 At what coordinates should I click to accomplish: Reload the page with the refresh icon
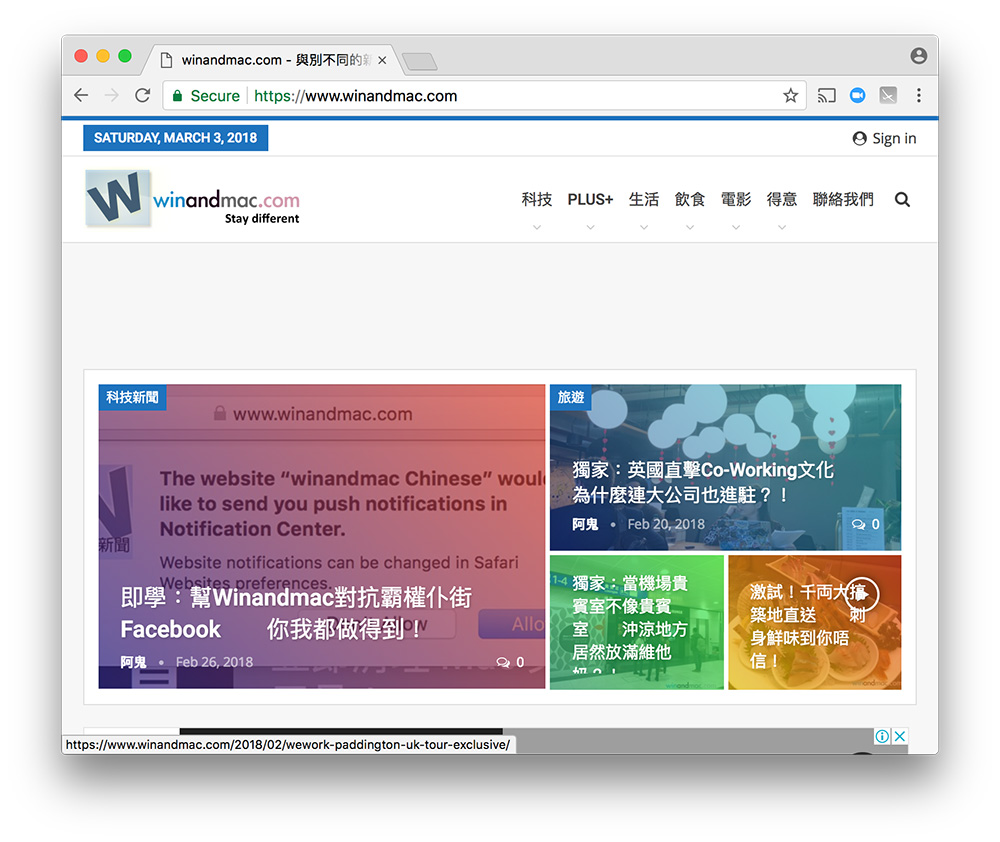coord(142,96)
